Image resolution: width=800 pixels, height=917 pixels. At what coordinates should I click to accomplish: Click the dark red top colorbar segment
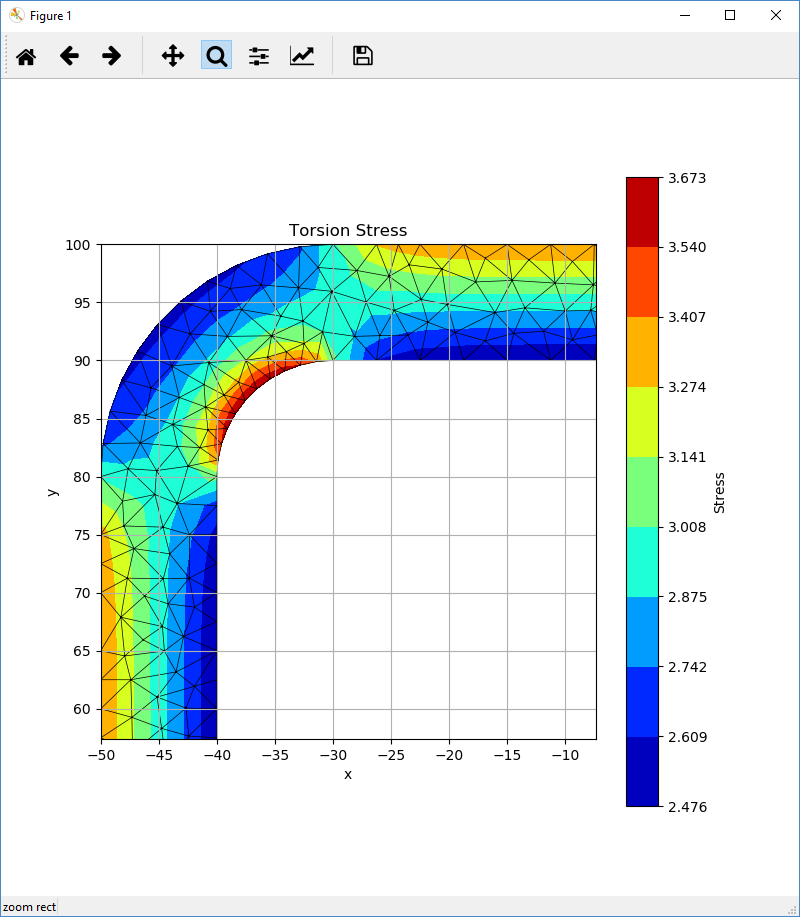click(642, 211)
